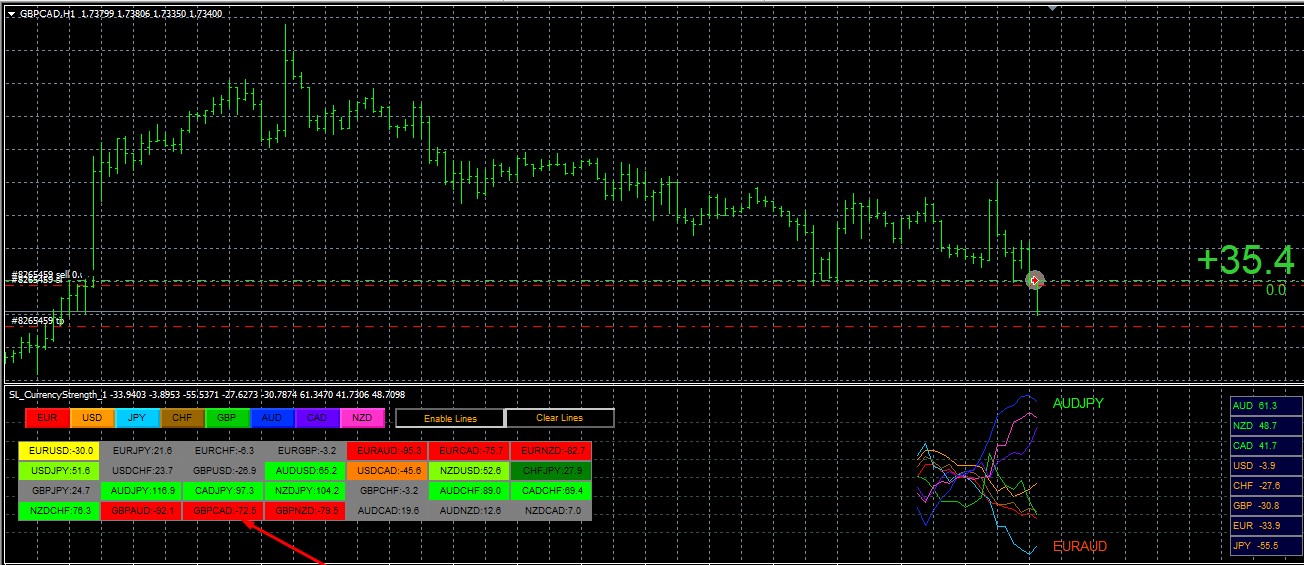Choose the AUDCAD:19.6 pair cell
The width and height of the screenshot is (1304, 565).
click(387, 511)
